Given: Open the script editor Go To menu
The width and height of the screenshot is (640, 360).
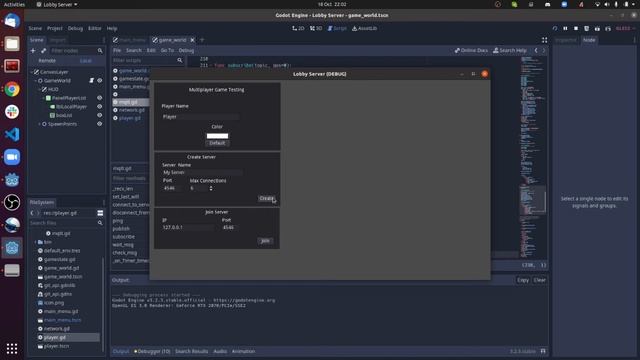Looking at the screenshot, I should (x=167, y=50).
